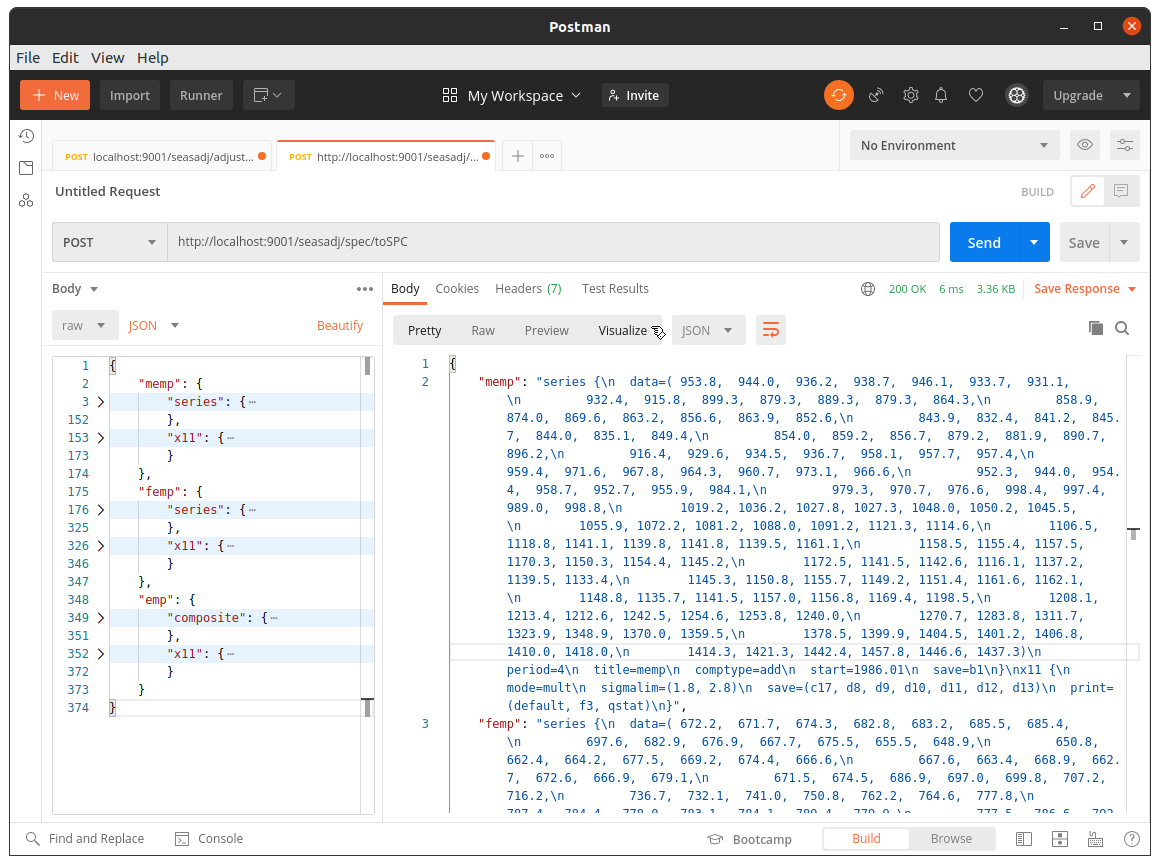Switch to response Headers (7) tab
Viewport: 1160px width, 865px height.
tap(528, 289)
